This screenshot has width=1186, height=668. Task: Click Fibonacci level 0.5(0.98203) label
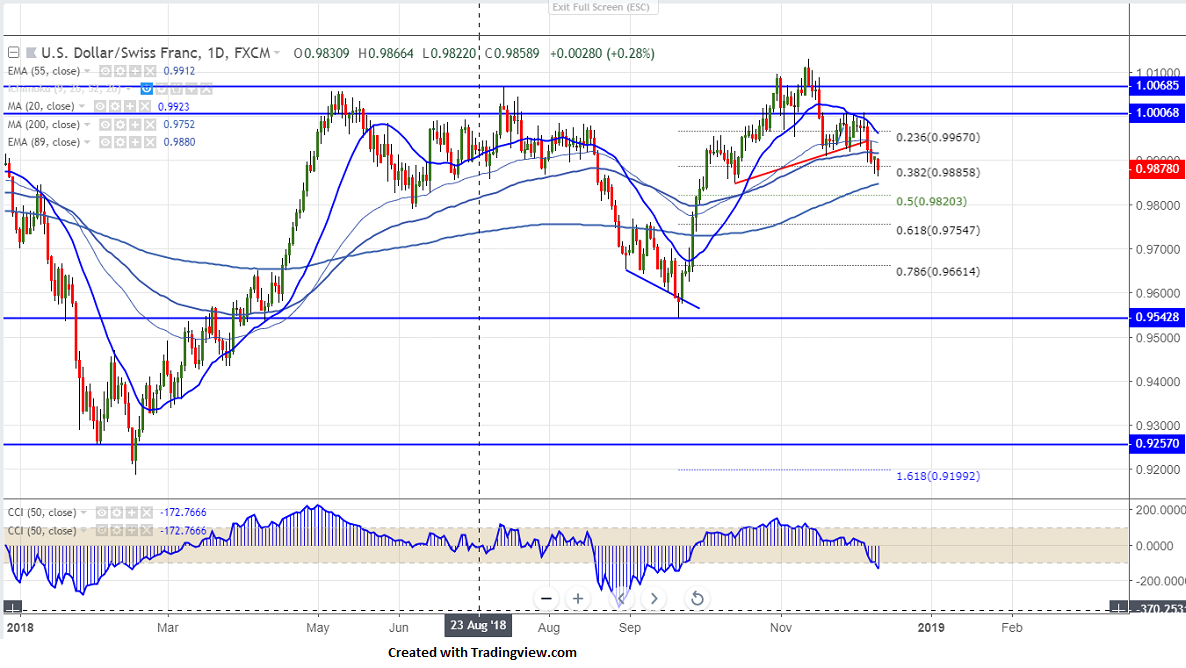pyautogui.click(x=931, y=202)
